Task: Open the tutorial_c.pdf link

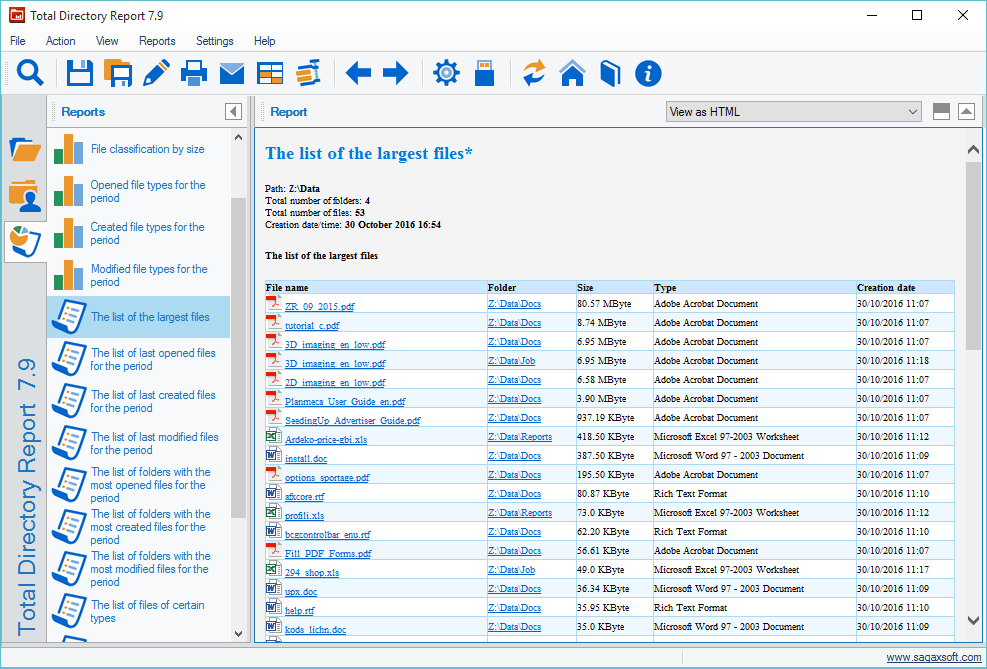Action: pyautogui.click(x=312, y=325)
